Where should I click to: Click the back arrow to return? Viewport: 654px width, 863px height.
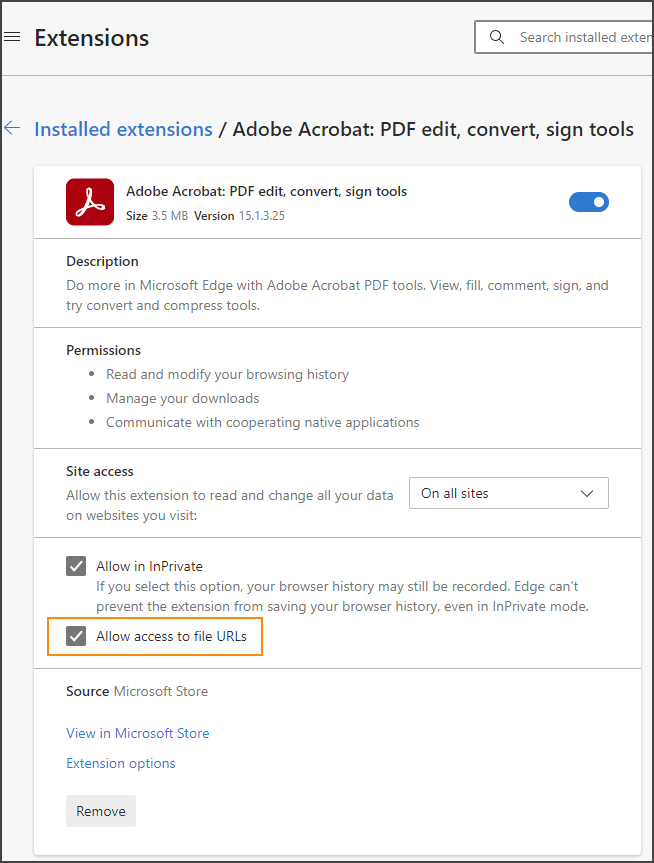(x=11, y=128)
